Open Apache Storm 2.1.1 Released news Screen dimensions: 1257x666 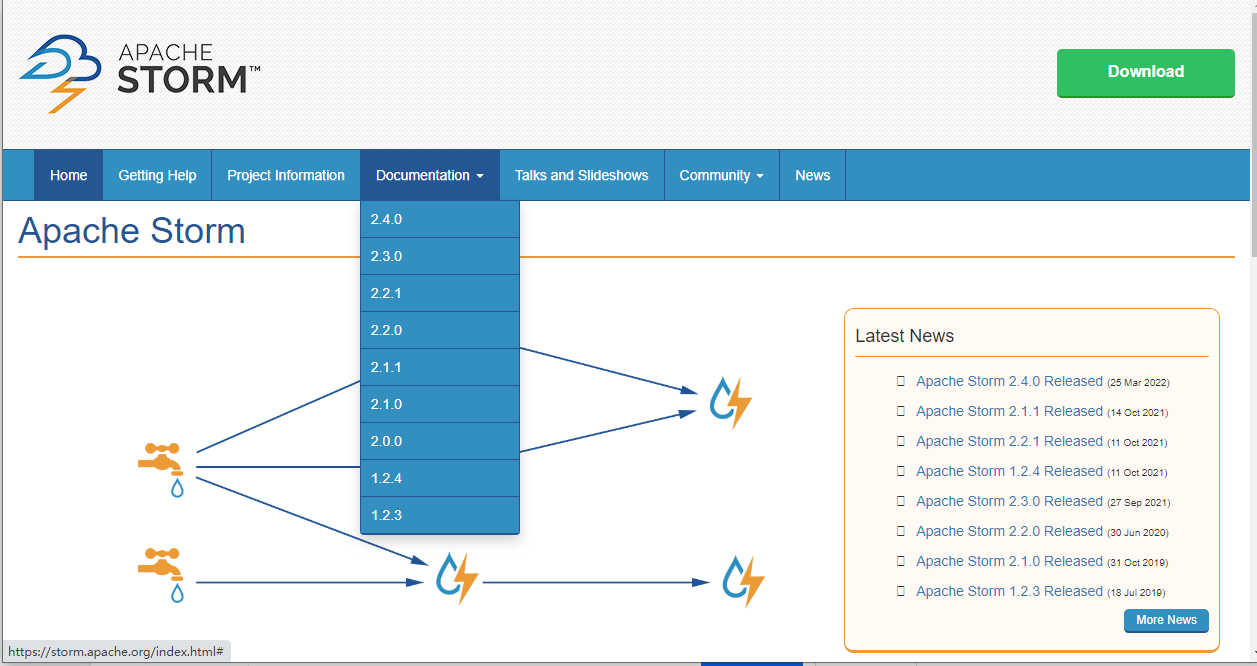1009,411
